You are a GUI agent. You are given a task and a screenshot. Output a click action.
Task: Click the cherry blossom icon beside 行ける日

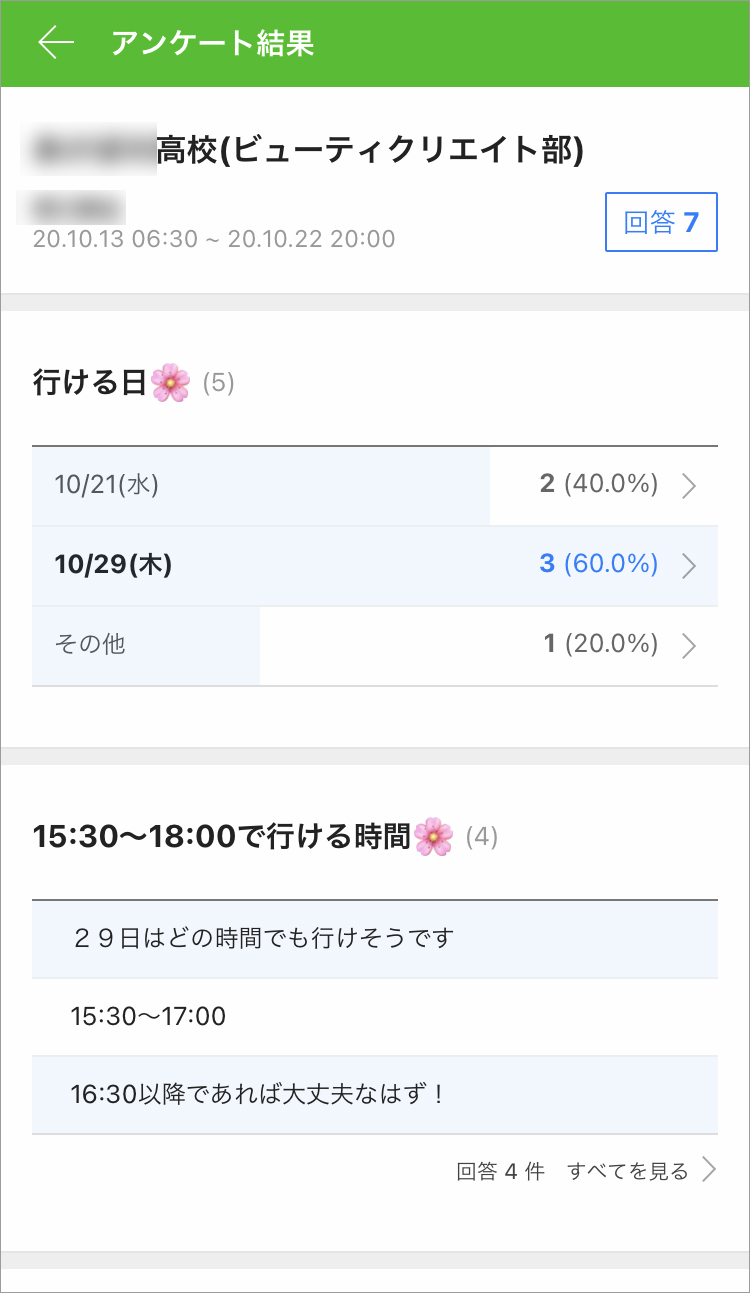point(171,383)
